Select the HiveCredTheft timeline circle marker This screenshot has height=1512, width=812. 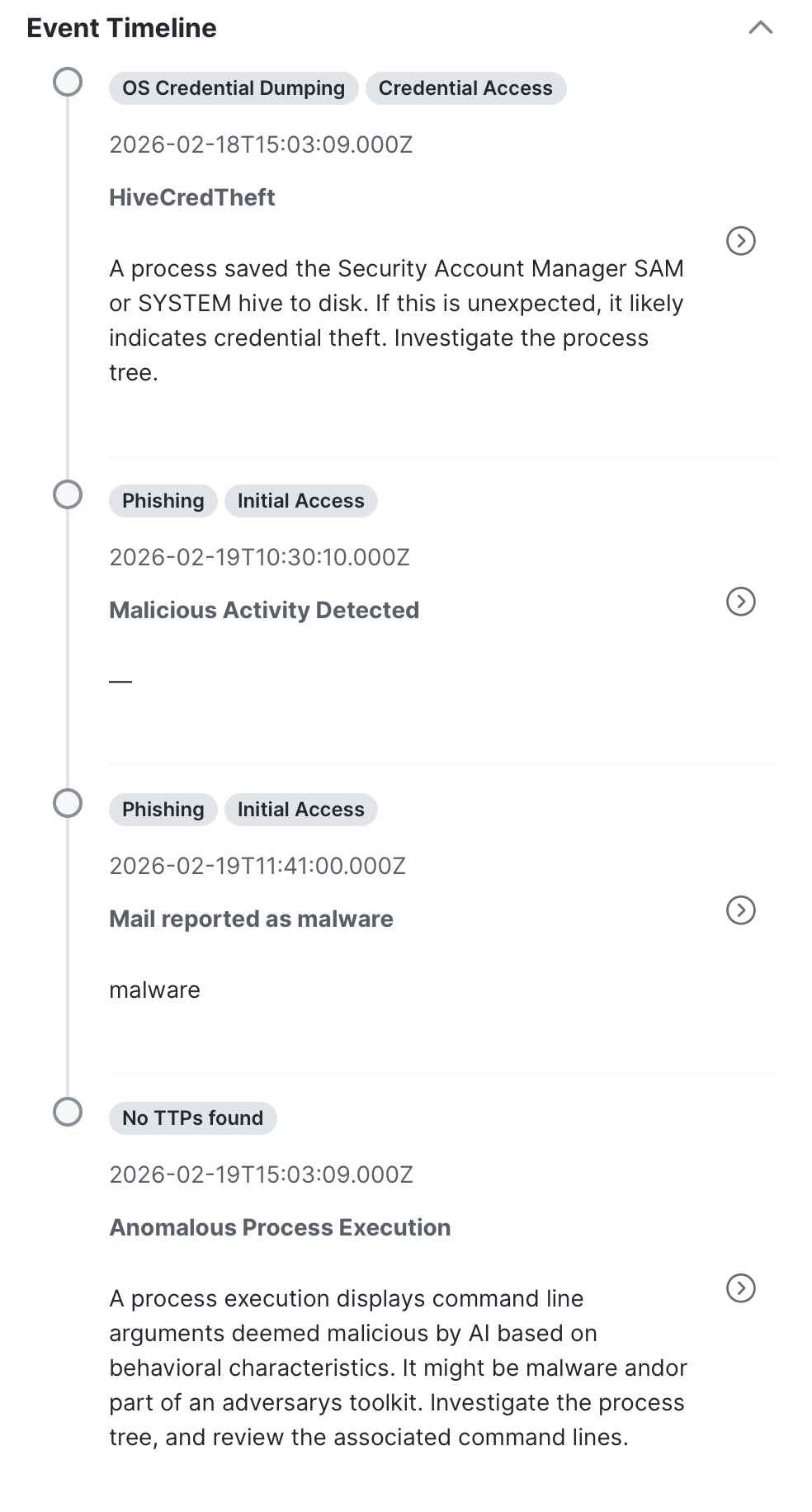[68, 82]
